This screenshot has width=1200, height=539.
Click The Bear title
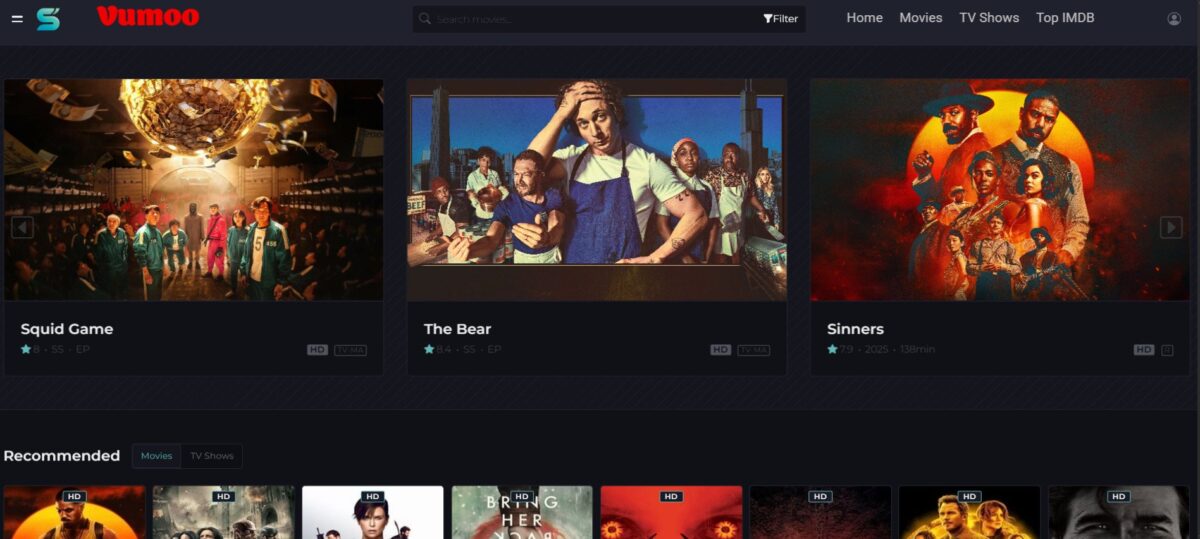click(x=457, y=329)
